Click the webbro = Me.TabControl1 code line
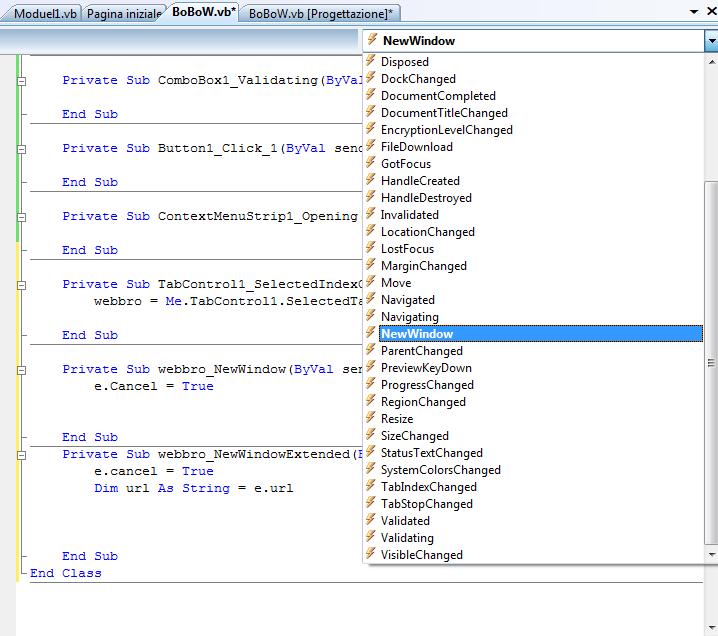718x636 pixels. click(228, 301)
